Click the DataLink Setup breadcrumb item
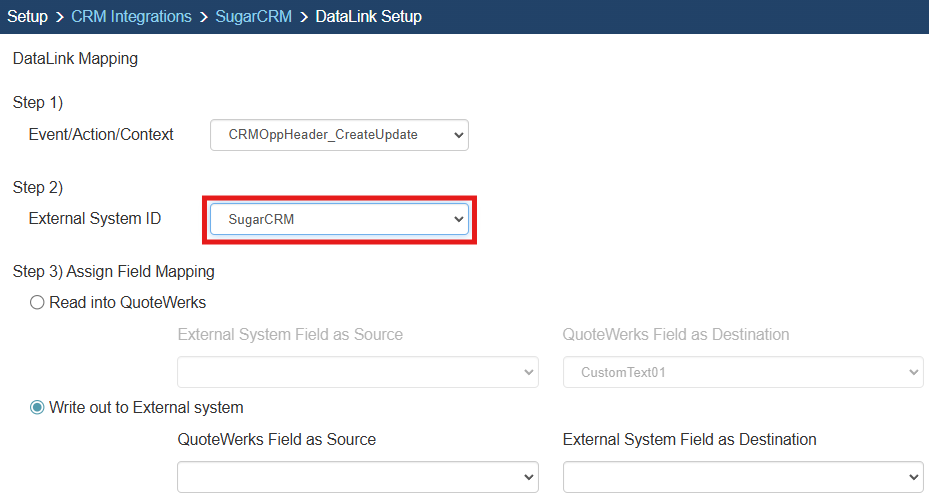The height and width of the screenshot is (504, 929). coord(368,17)
